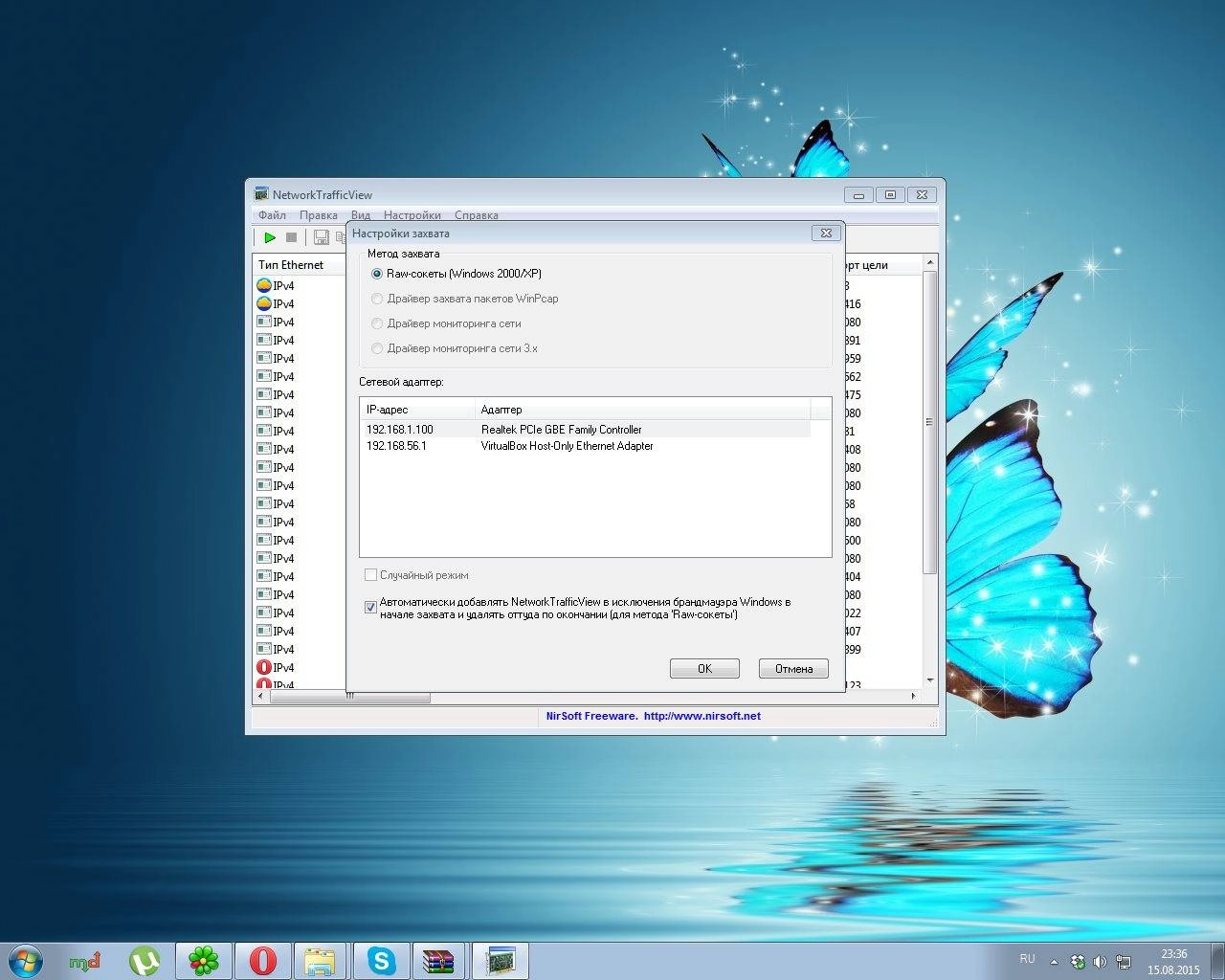Select Драйвер захвата пакетов WinPcap option
Image resolution: width=1225 pixels, height=980 pixels.
pos(465,299)
